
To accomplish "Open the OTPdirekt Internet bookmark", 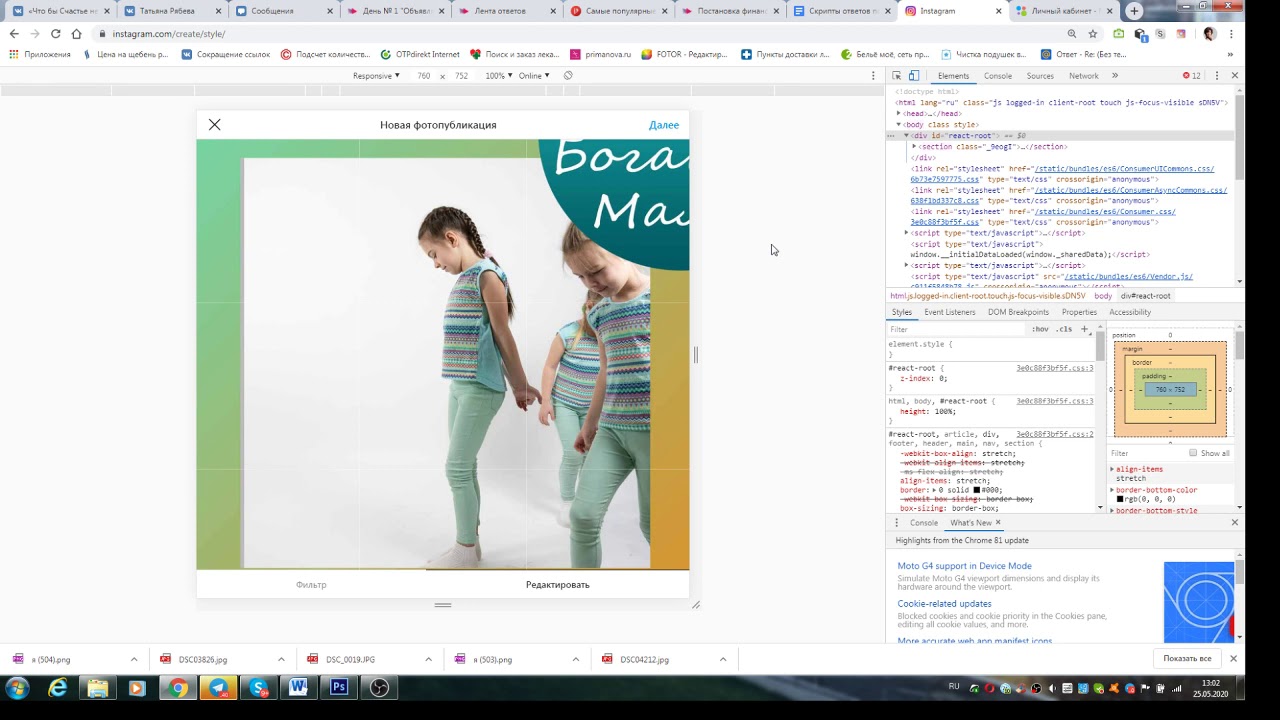I will tap(420, 54).
